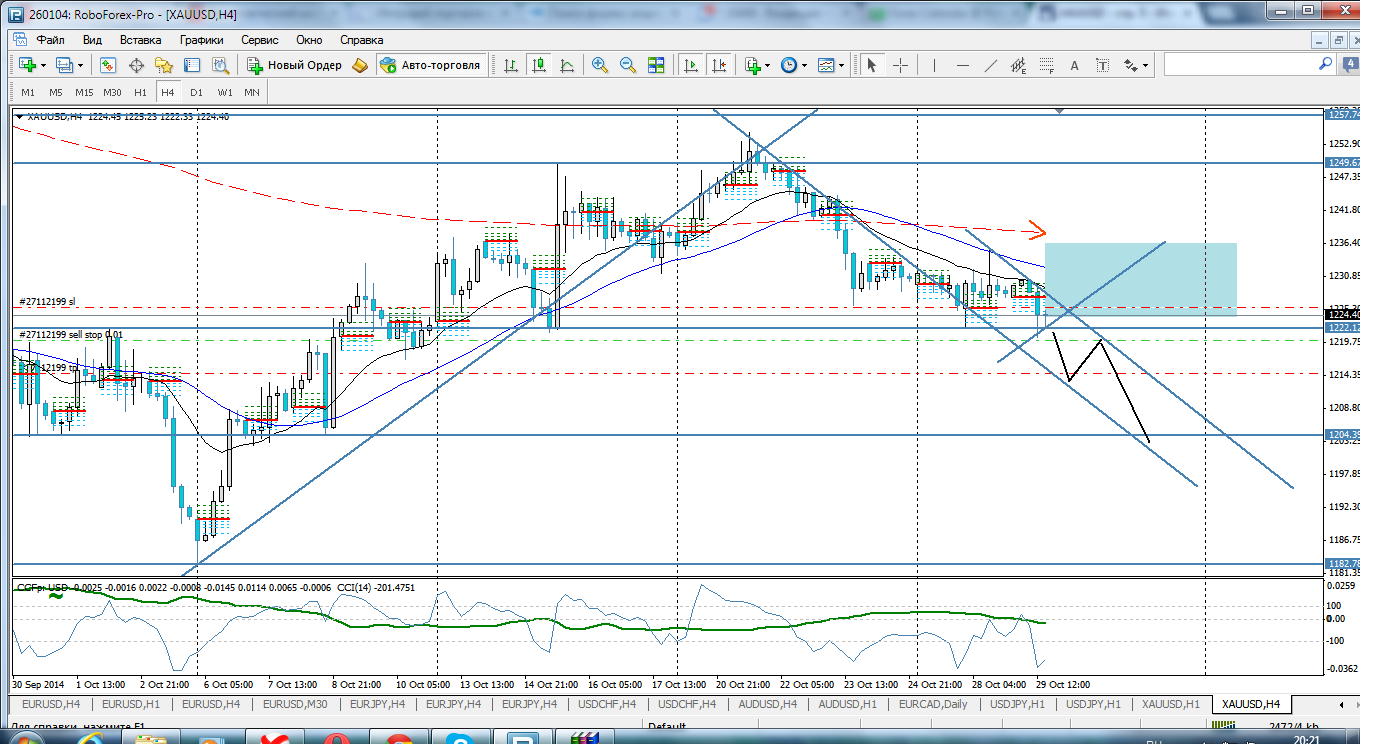Screen dimensions: 1376x744
Task: Activate the crosshair cursor mode
Action: click(x=900, y=65)
